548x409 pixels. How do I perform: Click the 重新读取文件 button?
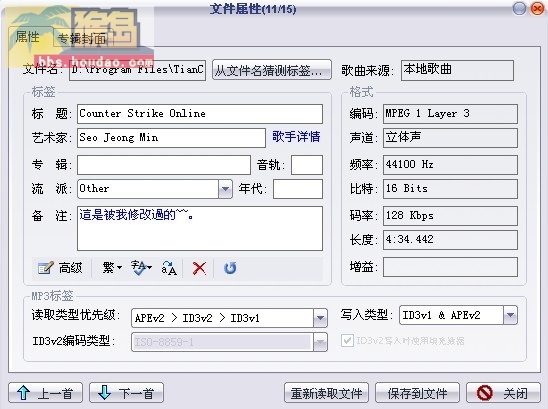(x=326, y=393)
